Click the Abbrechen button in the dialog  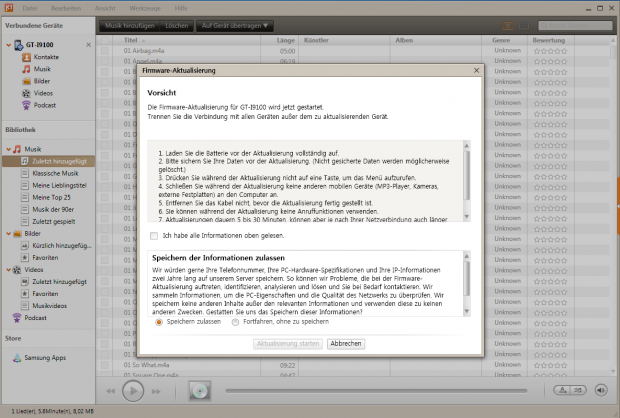coord(346,343)
